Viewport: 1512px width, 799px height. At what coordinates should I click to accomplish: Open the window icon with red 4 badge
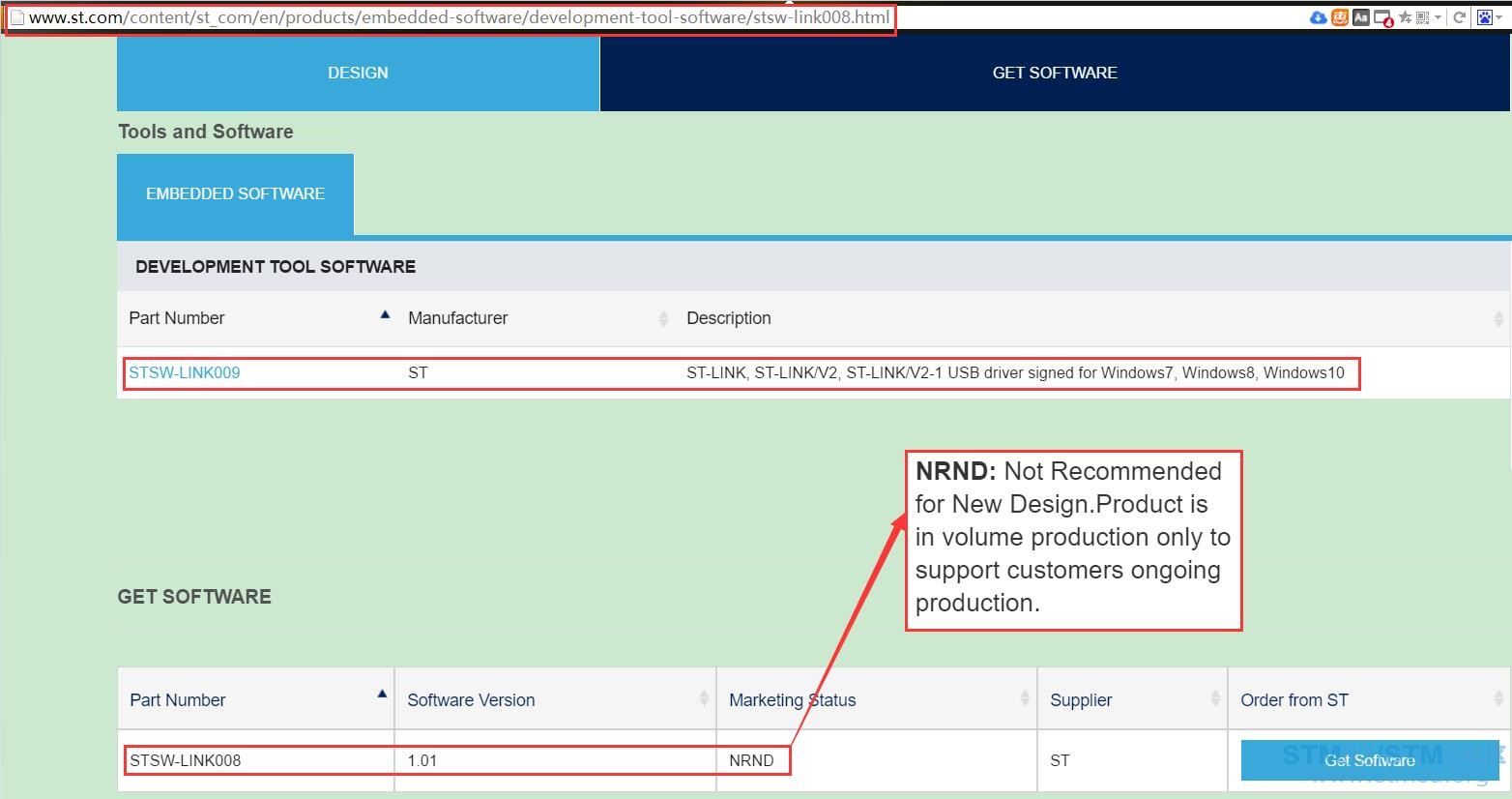1383,18
